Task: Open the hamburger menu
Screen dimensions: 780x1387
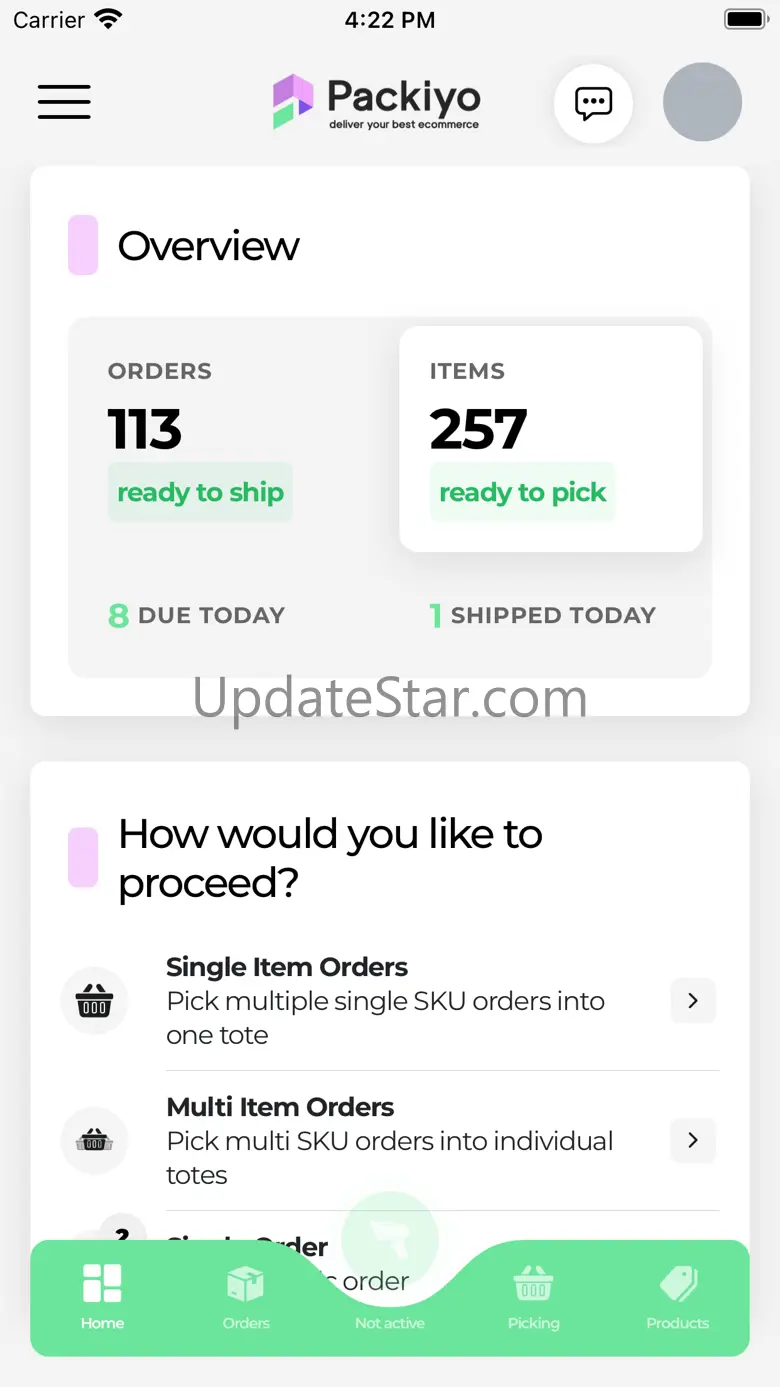Action: 64,102
